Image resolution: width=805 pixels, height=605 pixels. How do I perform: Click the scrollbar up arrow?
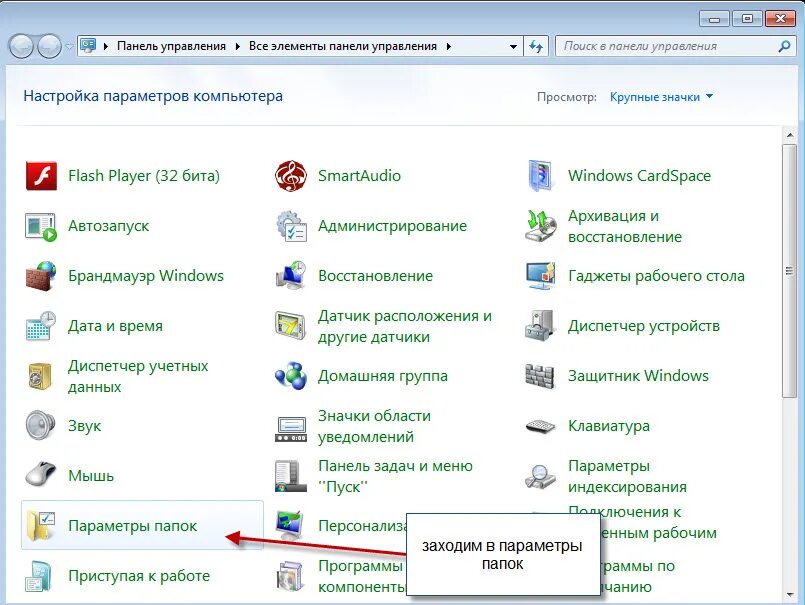pos(789,135)
